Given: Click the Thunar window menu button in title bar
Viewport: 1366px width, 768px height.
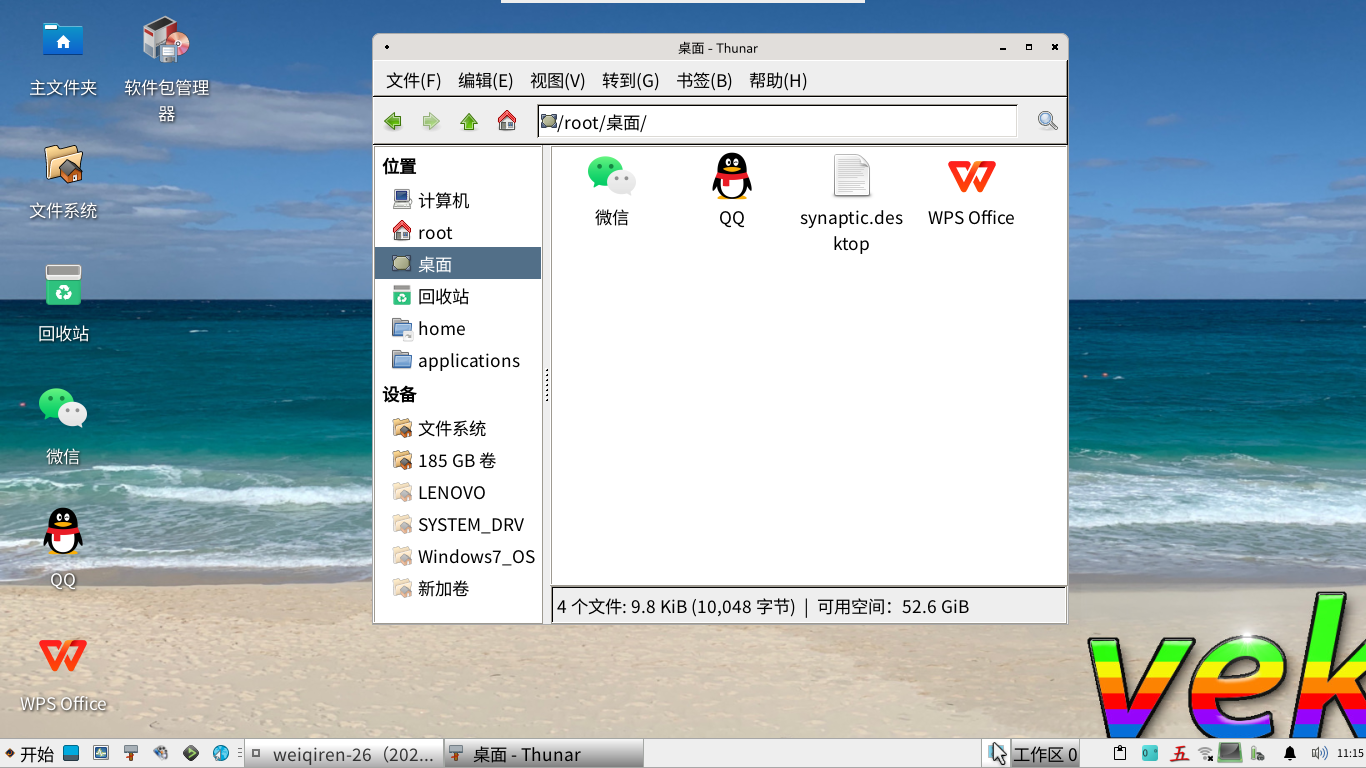Looking at the screenshot, I should point(386,47).
